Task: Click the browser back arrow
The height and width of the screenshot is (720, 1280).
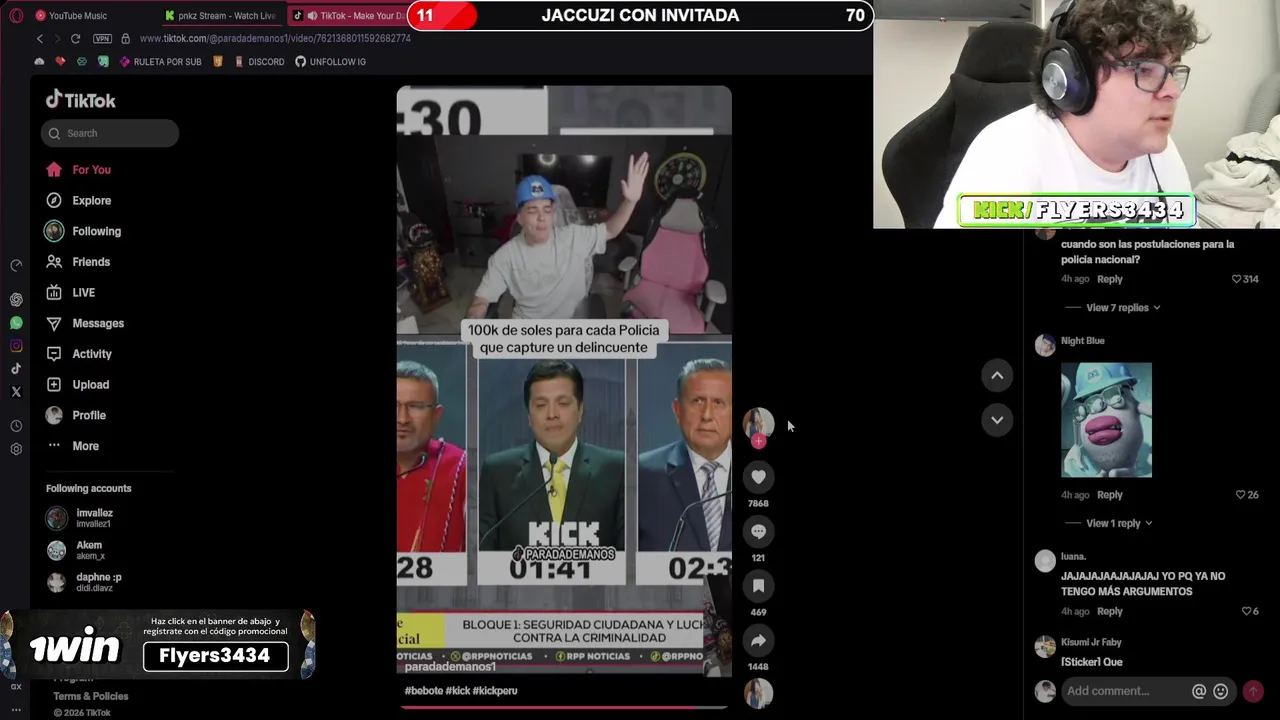Action: point(40,38)
